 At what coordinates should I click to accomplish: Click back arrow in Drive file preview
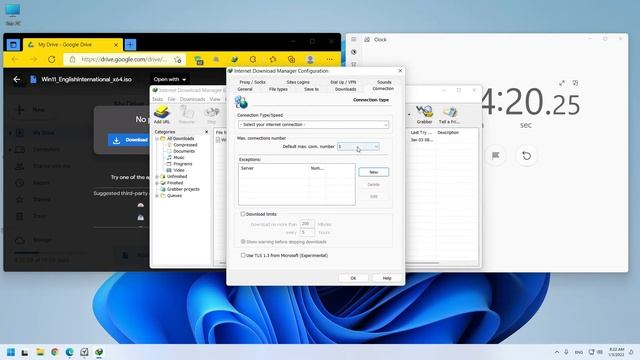(17, 79)
